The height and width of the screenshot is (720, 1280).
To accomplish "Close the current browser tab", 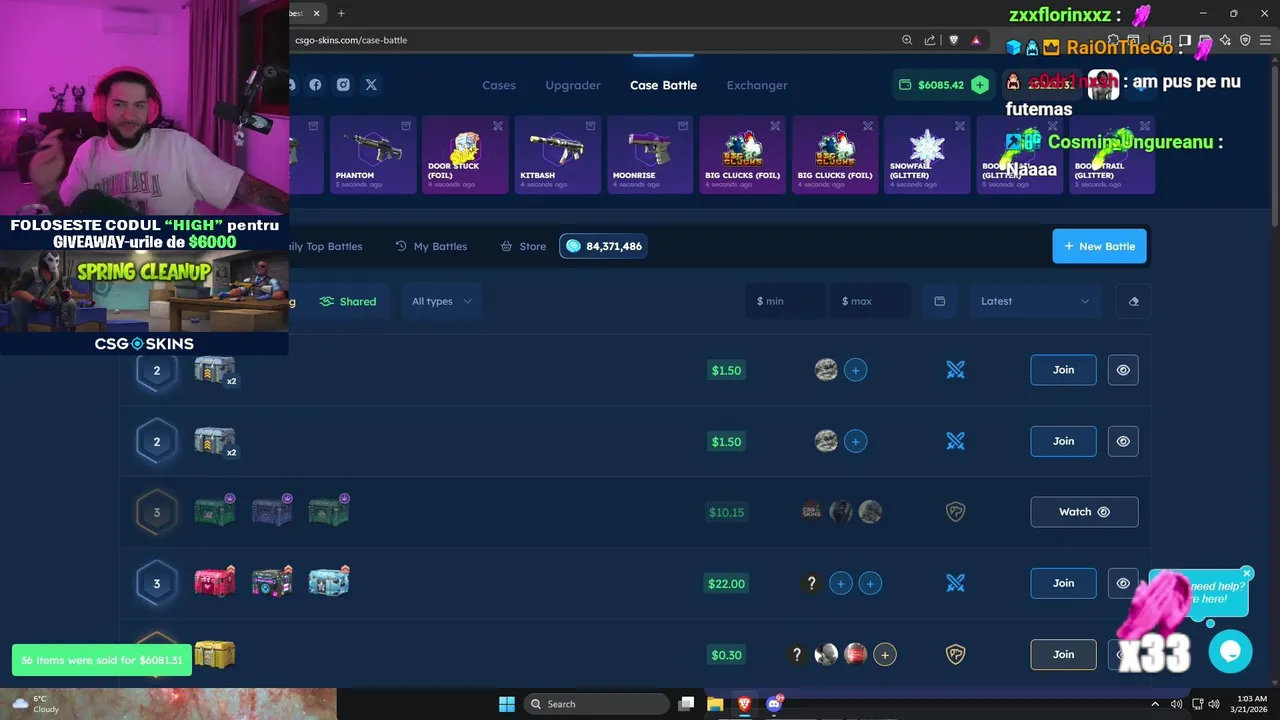I will 317,13.
